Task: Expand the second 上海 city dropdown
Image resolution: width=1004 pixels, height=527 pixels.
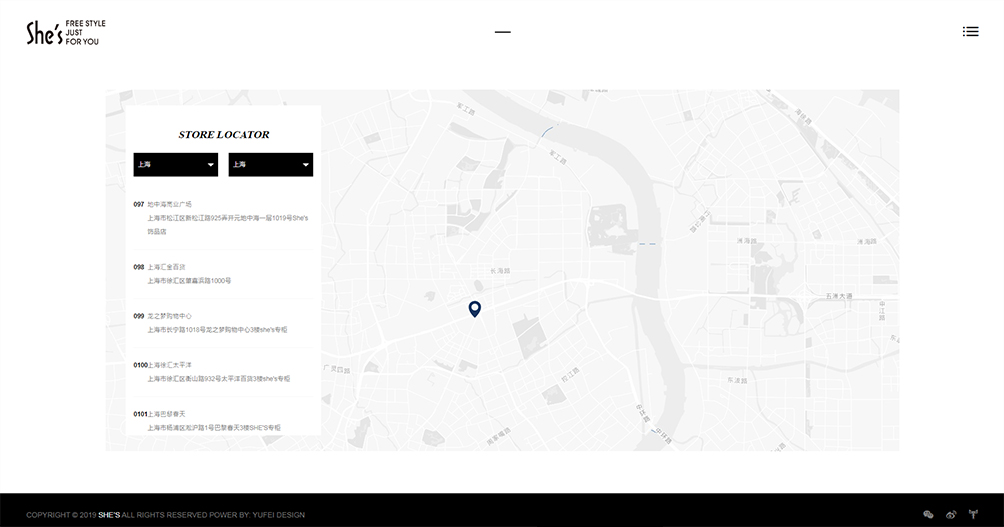Action: [x=270, y=164]
